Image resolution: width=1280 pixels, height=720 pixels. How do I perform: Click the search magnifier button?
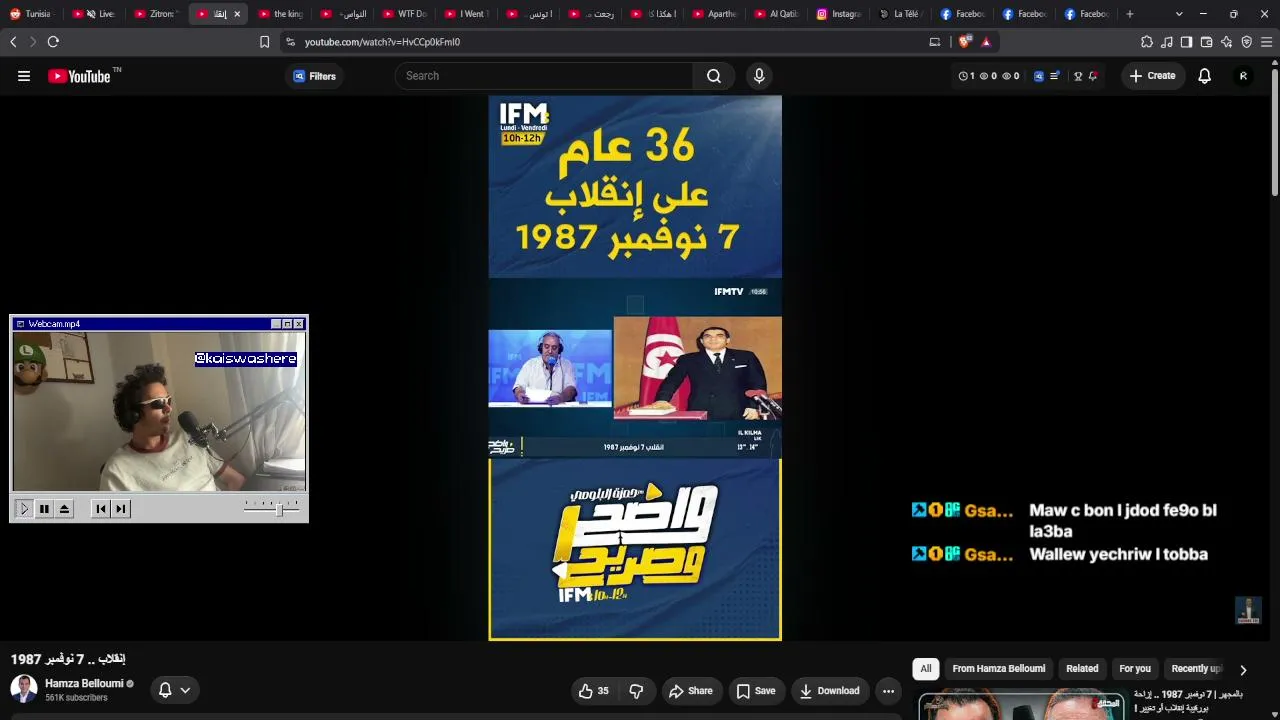click(714, 76)
